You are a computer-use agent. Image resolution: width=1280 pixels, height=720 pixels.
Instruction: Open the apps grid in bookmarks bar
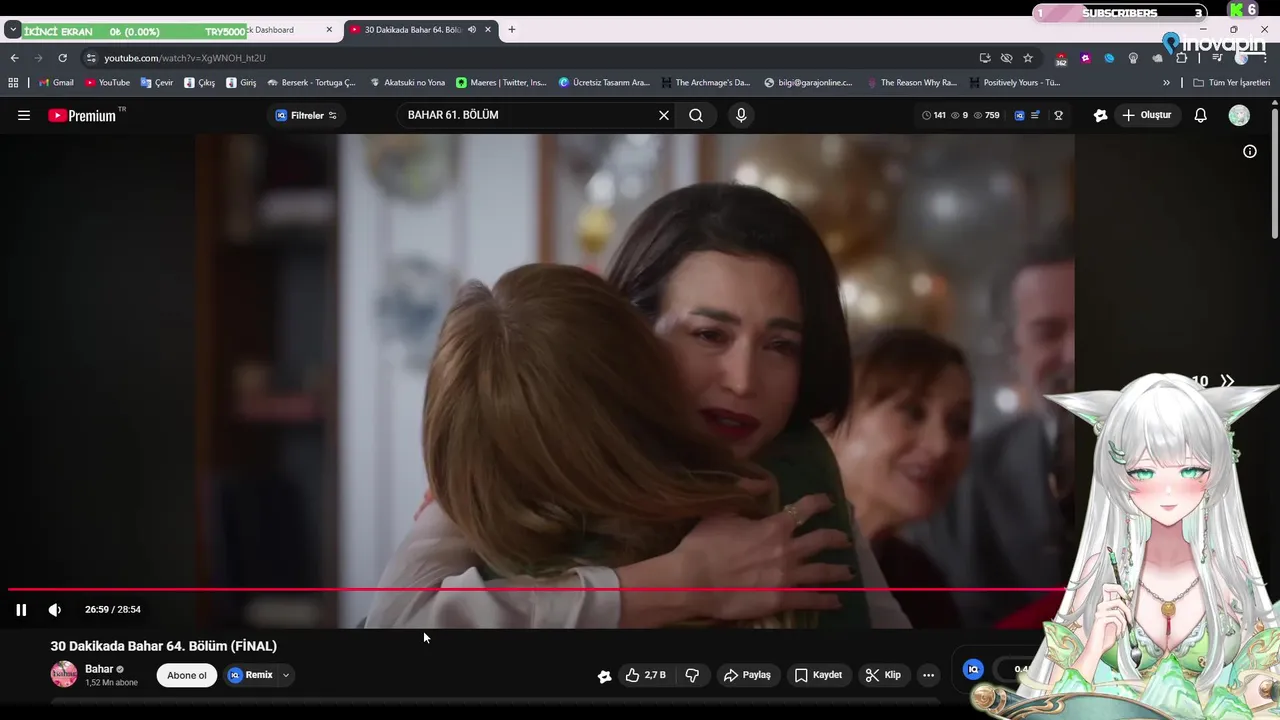(x=13, y=83)
